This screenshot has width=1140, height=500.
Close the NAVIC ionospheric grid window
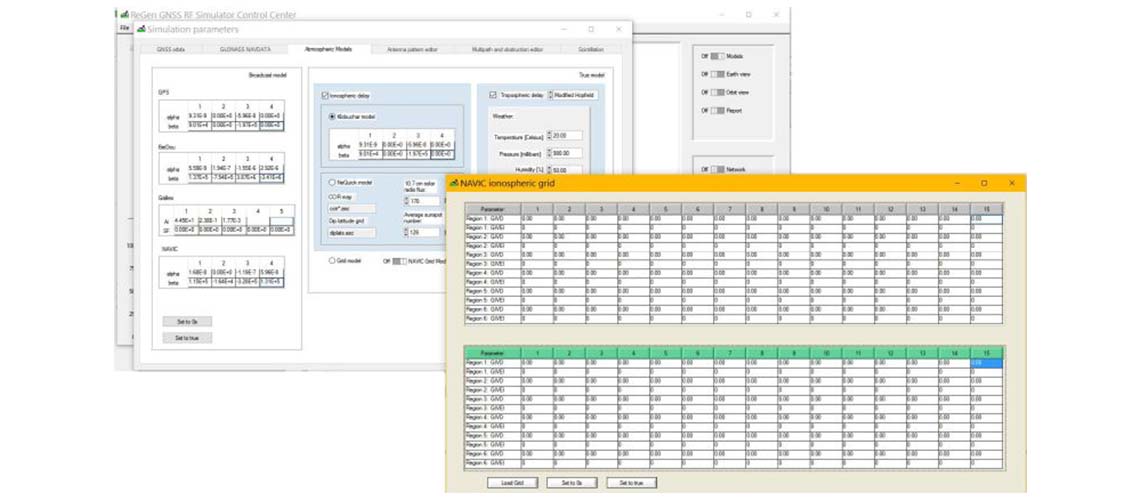pos(1011,183)
